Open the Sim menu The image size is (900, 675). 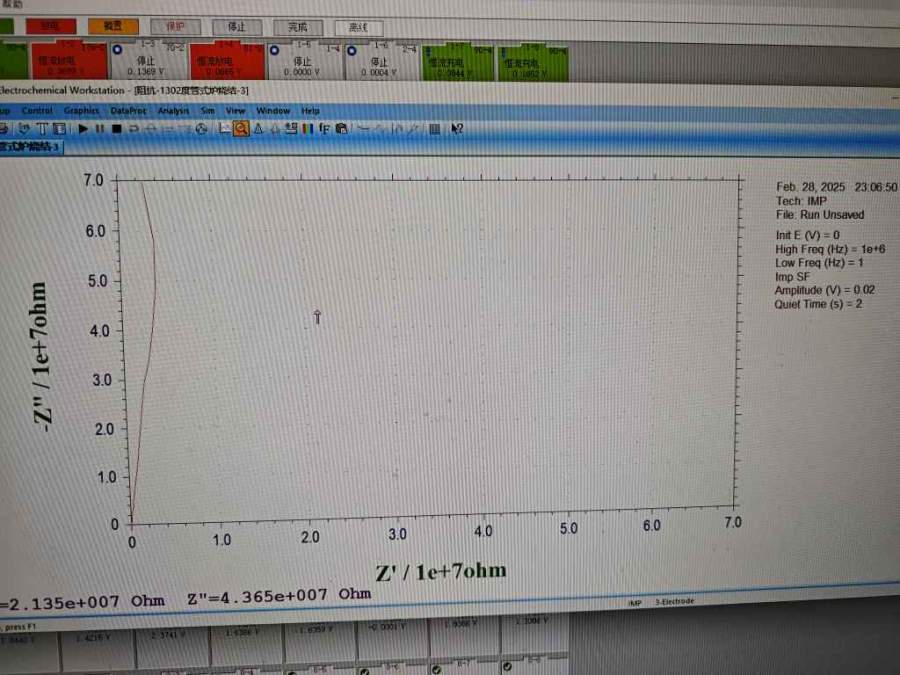[x=208, y=111]
